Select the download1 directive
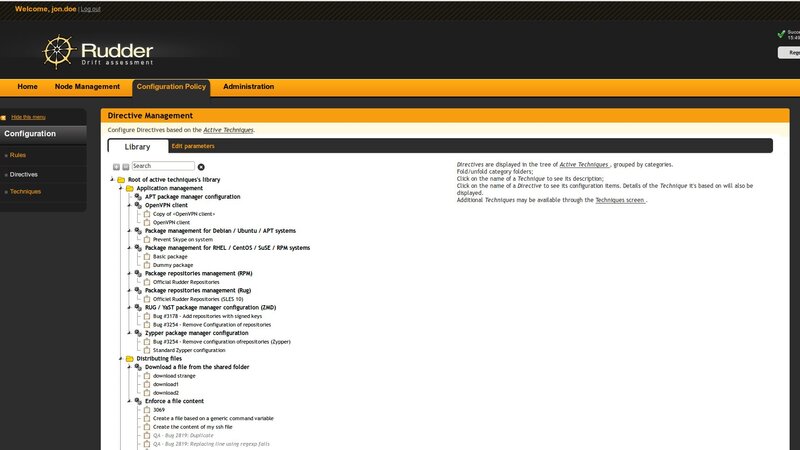The height and width of the screenshot is (450, 800). click(x=166, y=384)
